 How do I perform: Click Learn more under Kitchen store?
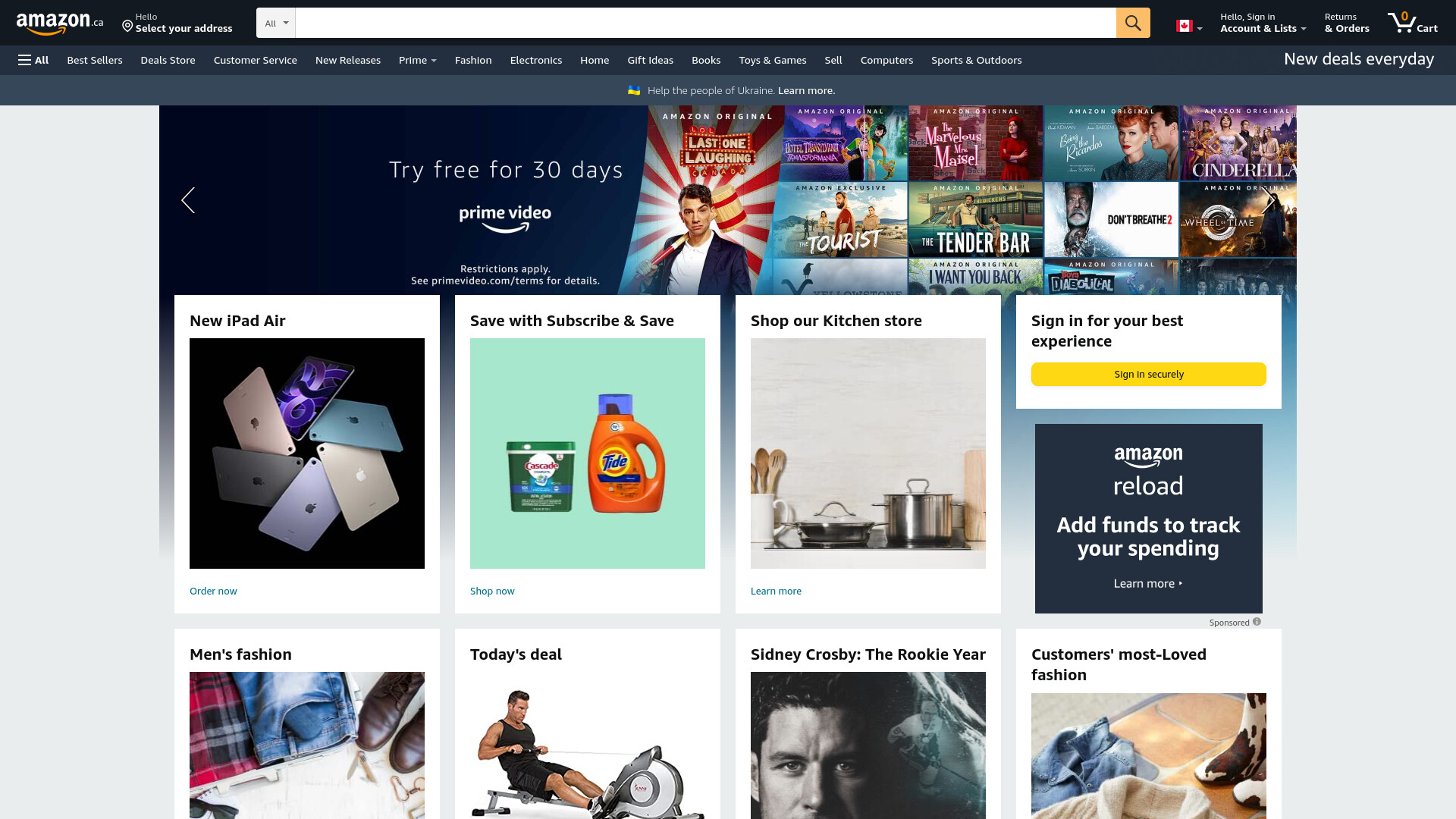(776, 591)
